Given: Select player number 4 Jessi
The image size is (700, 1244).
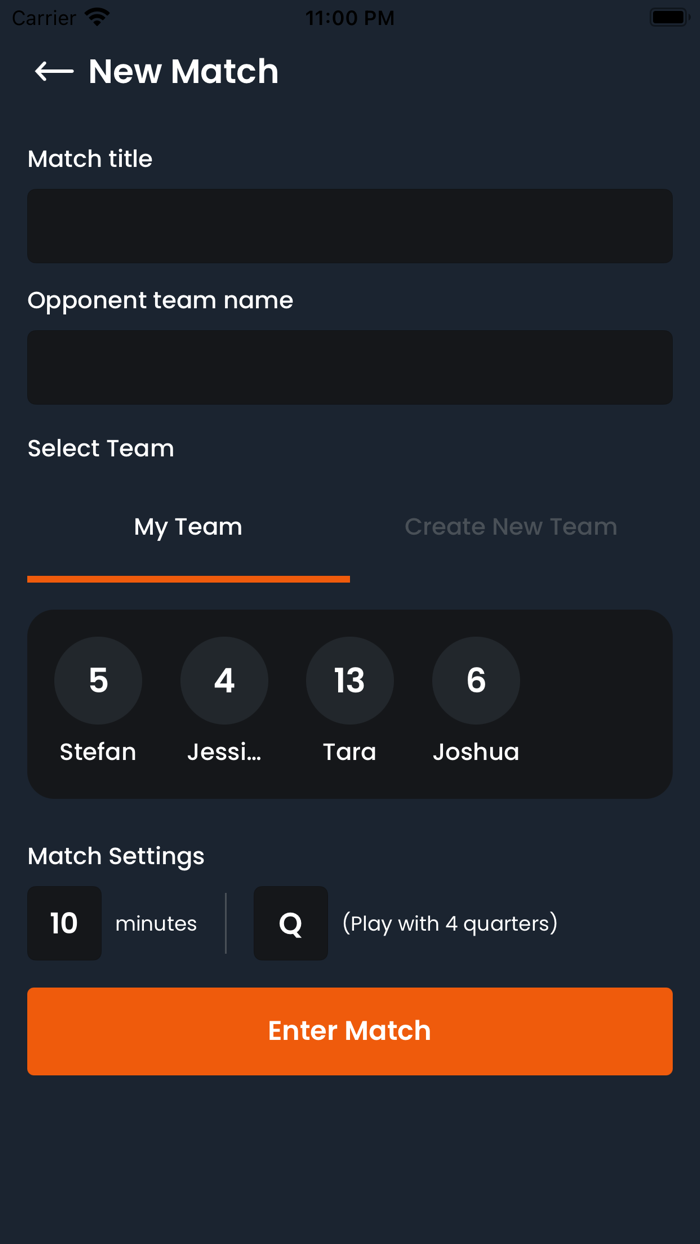Looking at the screenshot, I should (224, 681).
